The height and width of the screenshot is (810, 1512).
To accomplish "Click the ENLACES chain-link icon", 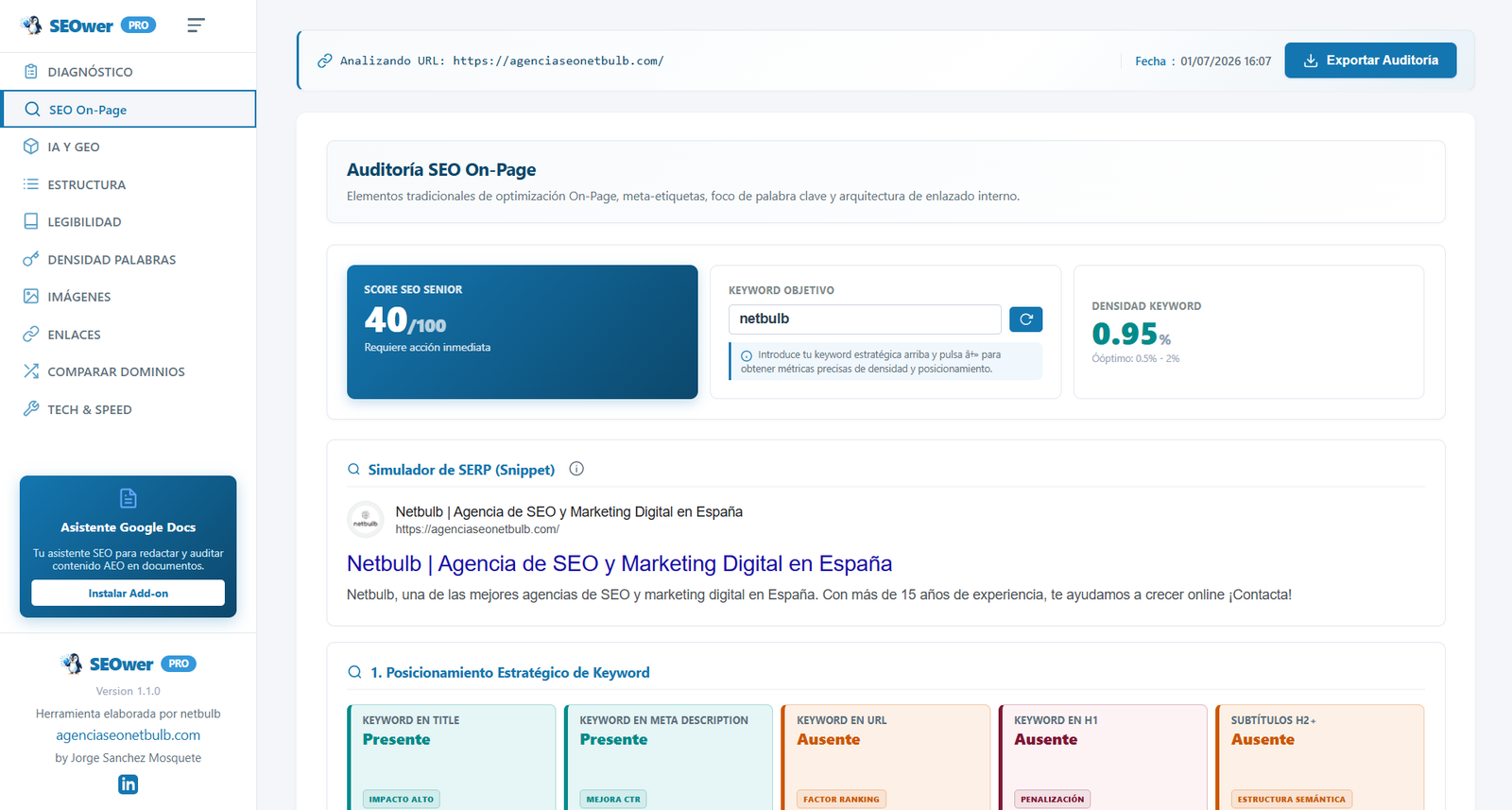I will pyautogui.click(x=31, y=334).
